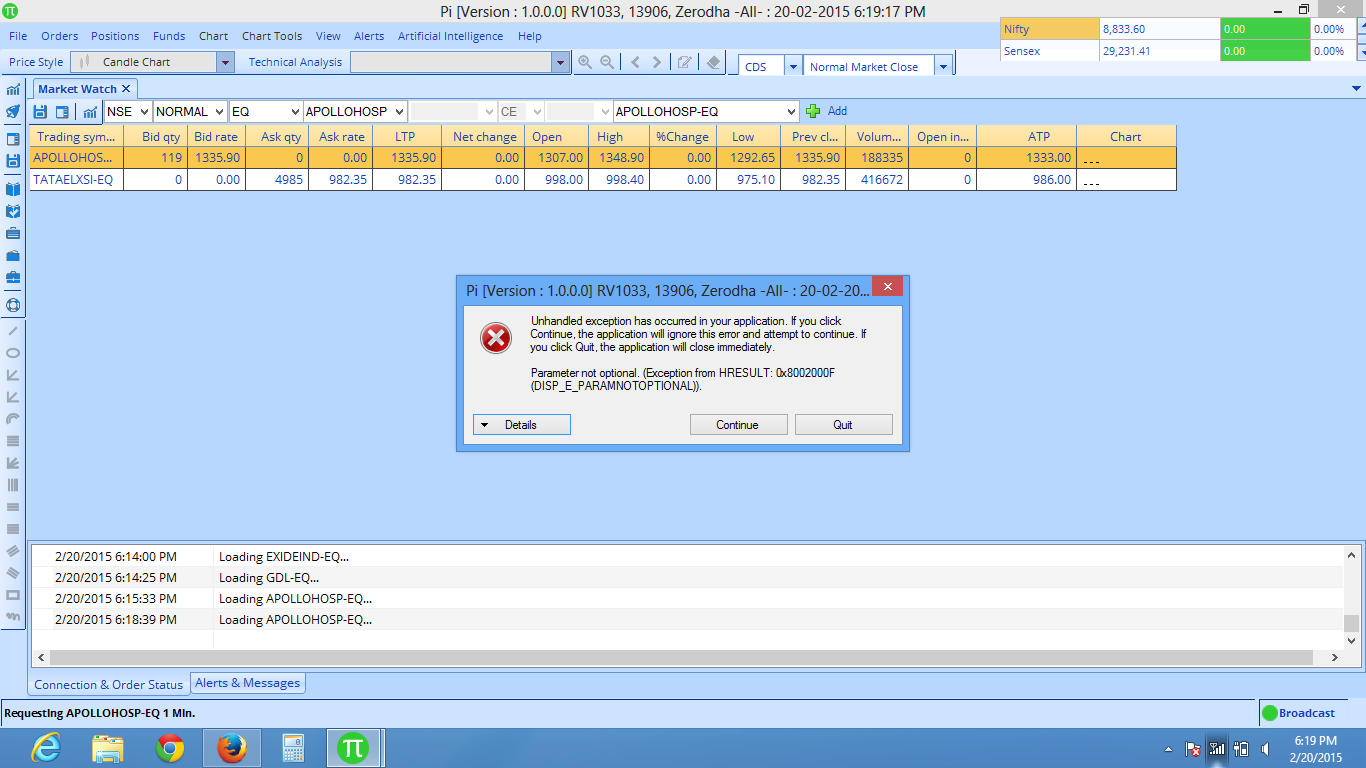Screen dimensions: 1366x768
Task: Click the Broadcast status indicator
Action: tap(1298, 713)
